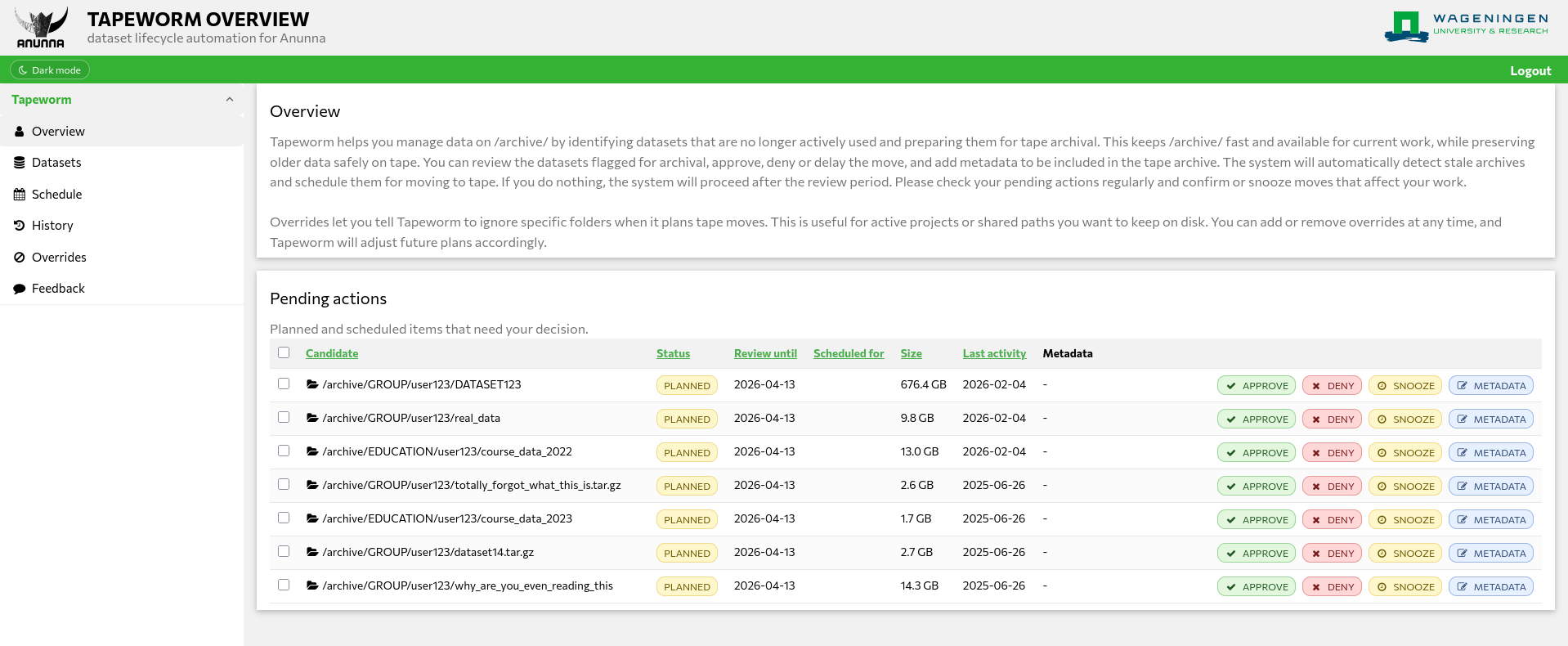Click the Wageningen University logo
Screen dimensions: 1568x646
point(1466,25)
